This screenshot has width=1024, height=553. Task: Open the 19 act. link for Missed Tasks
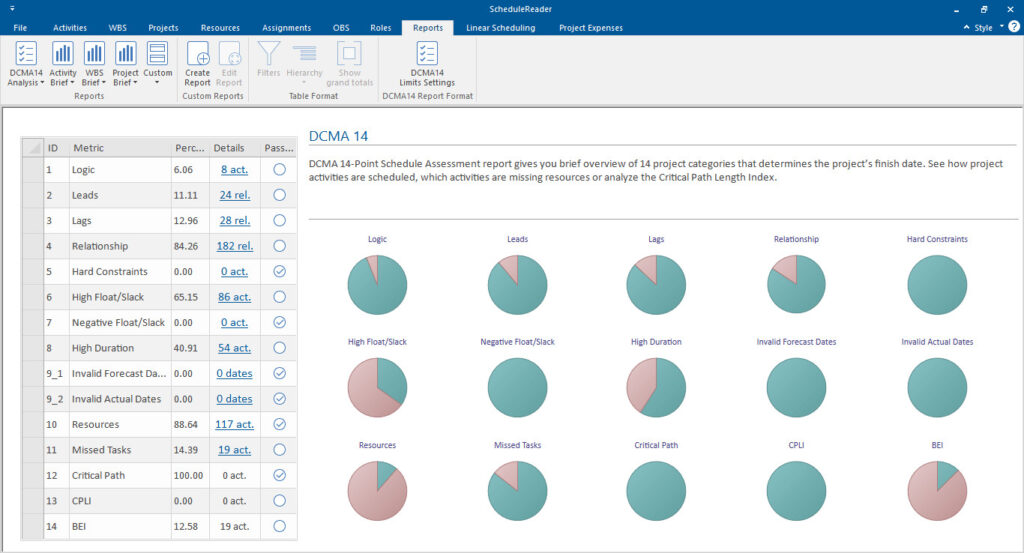(234, 450)
